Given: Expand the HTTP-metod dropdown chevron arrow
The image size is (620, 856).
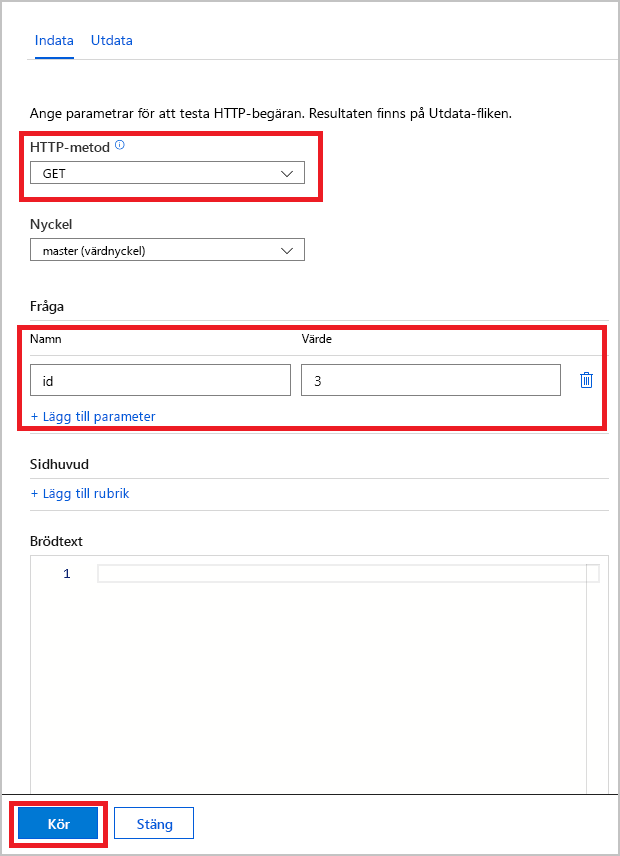Looking at the screenshot, I should pos(288,173).
